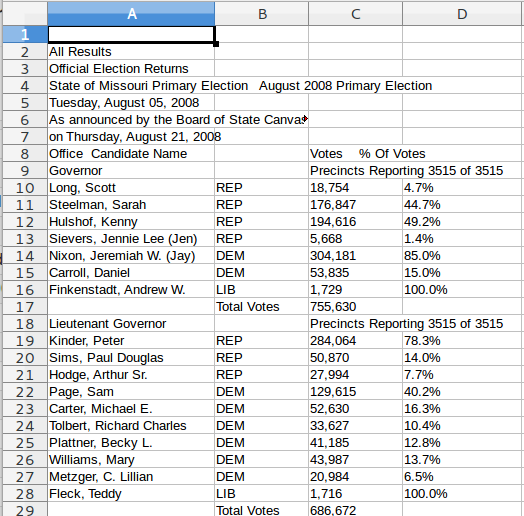Screen dimensions: 524x516
Task: Select Page, Sam percentage 40.2% cell
Action: pos(463,392)
